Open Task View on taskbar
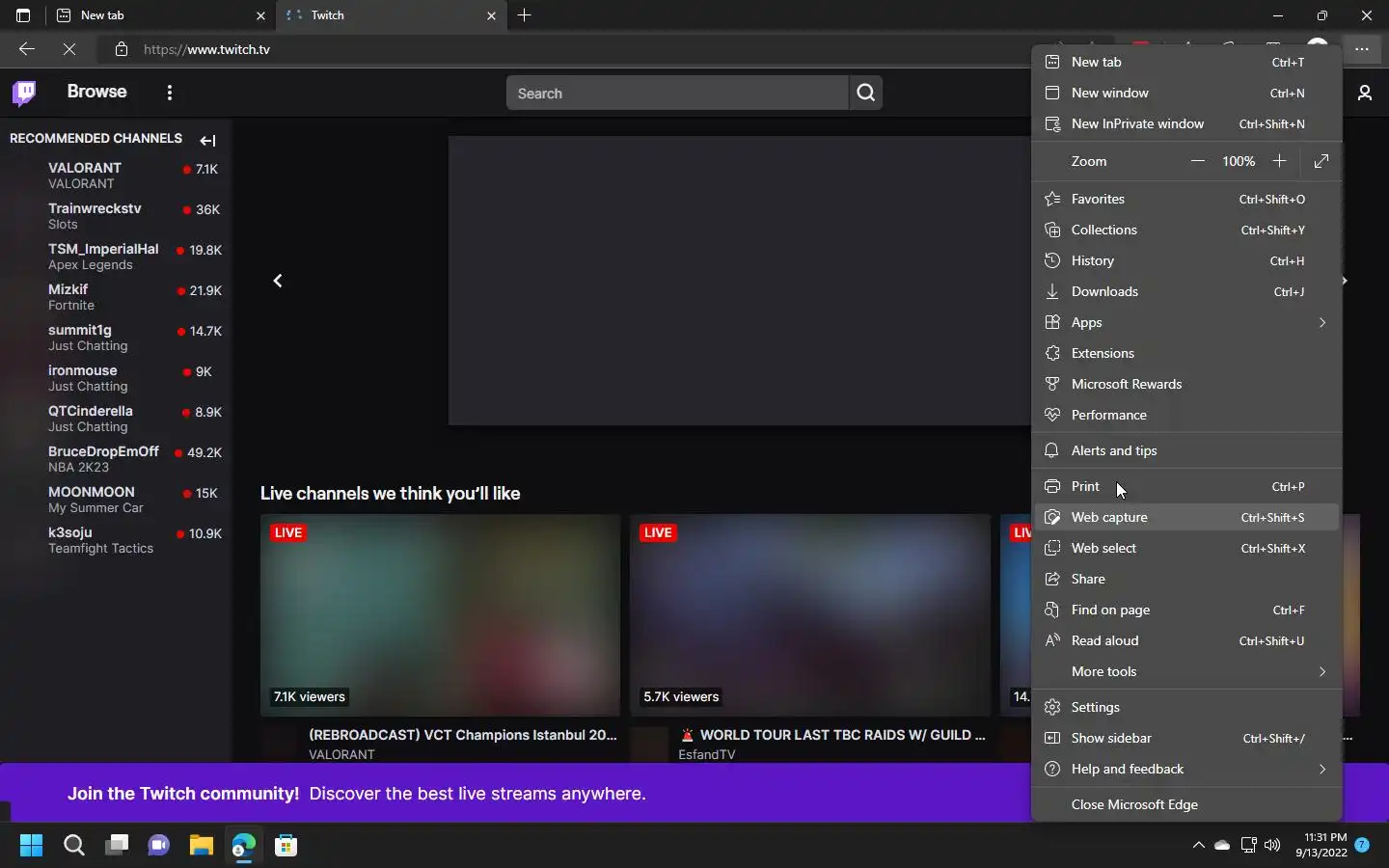Screen dimensions: 1389x868 [117, 846]
